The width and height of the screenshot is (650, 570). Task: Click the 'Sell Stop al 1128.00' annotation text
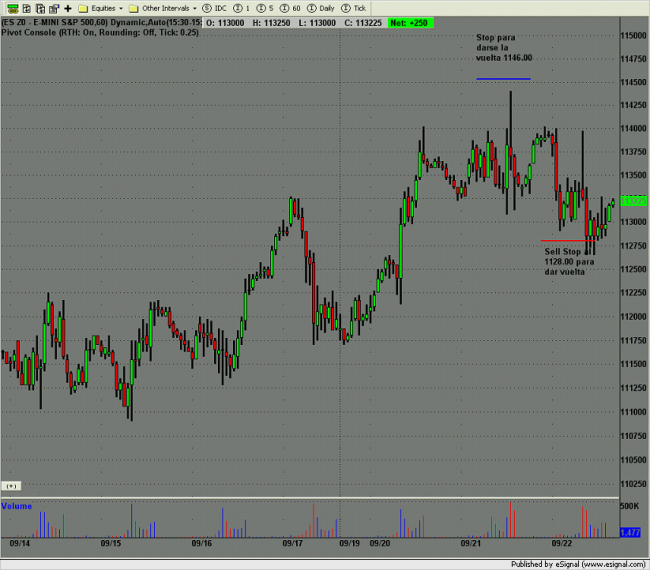pyautogui.click(x=569, y=262)
